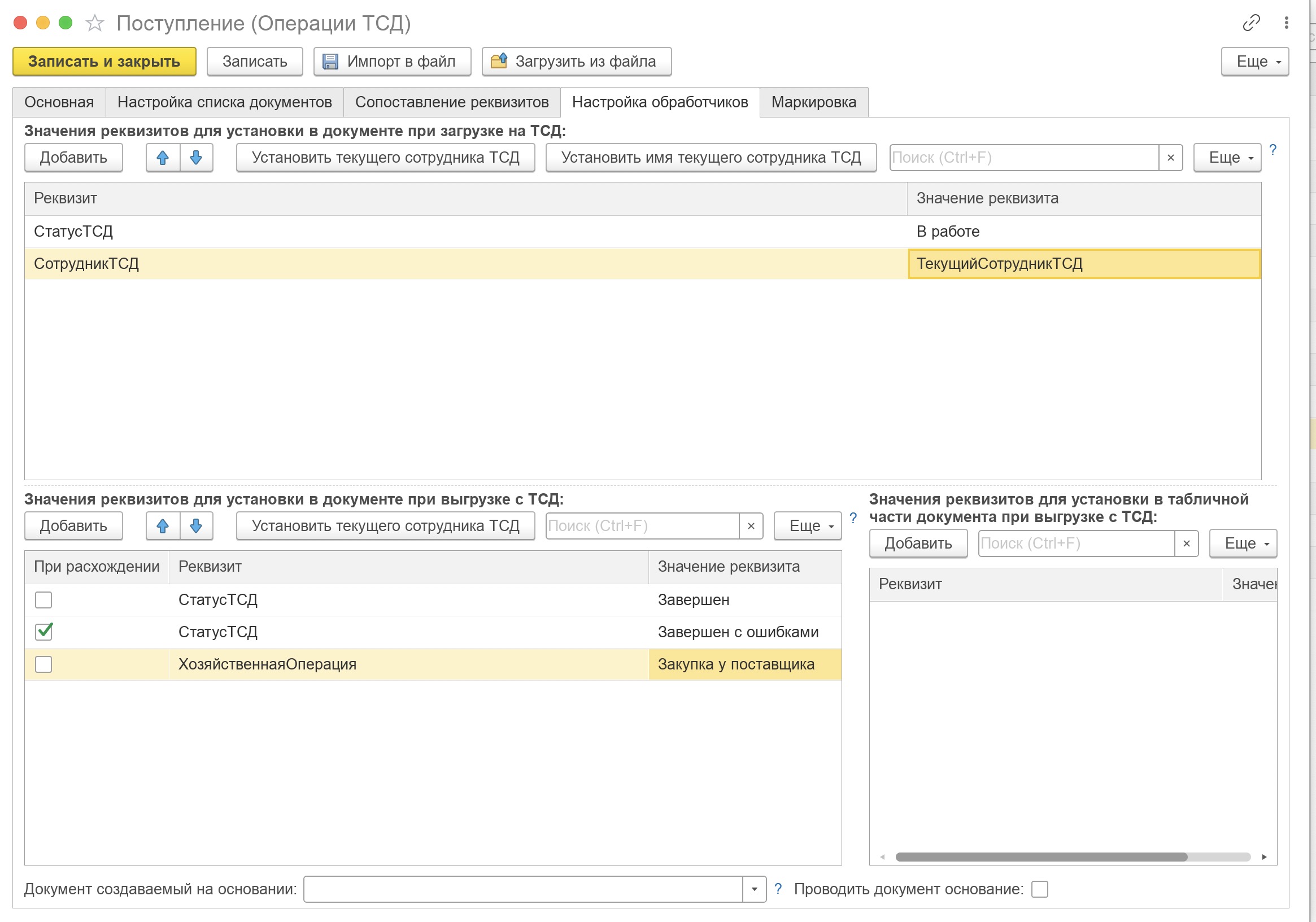Click the Записать button
The height and width of the screenshot is (922, 1316).
255,62
